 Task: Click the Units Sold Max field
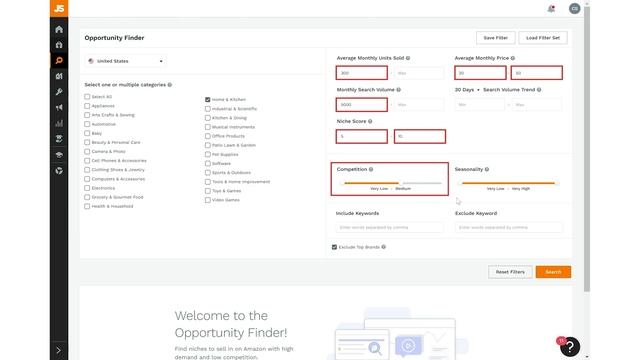pyautogui.click(x=419, y=73)
